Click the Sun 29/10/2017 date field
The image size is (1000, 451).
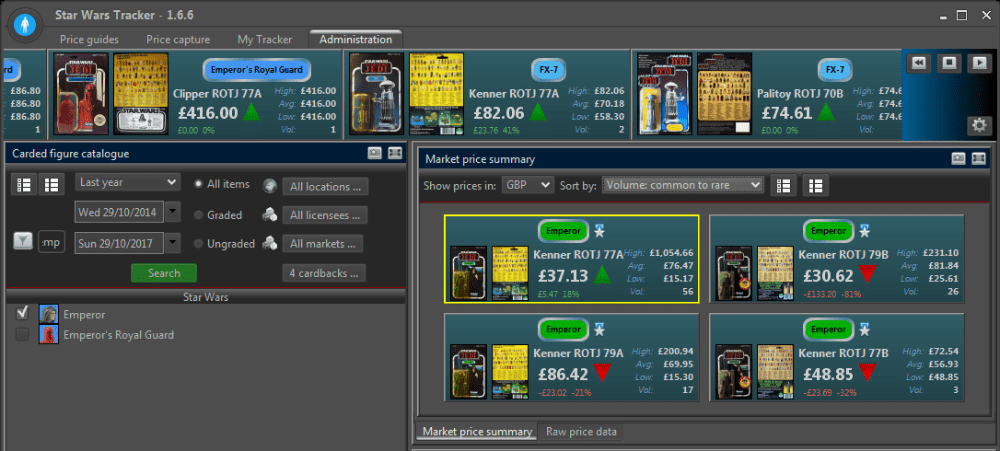coord(119,243)
